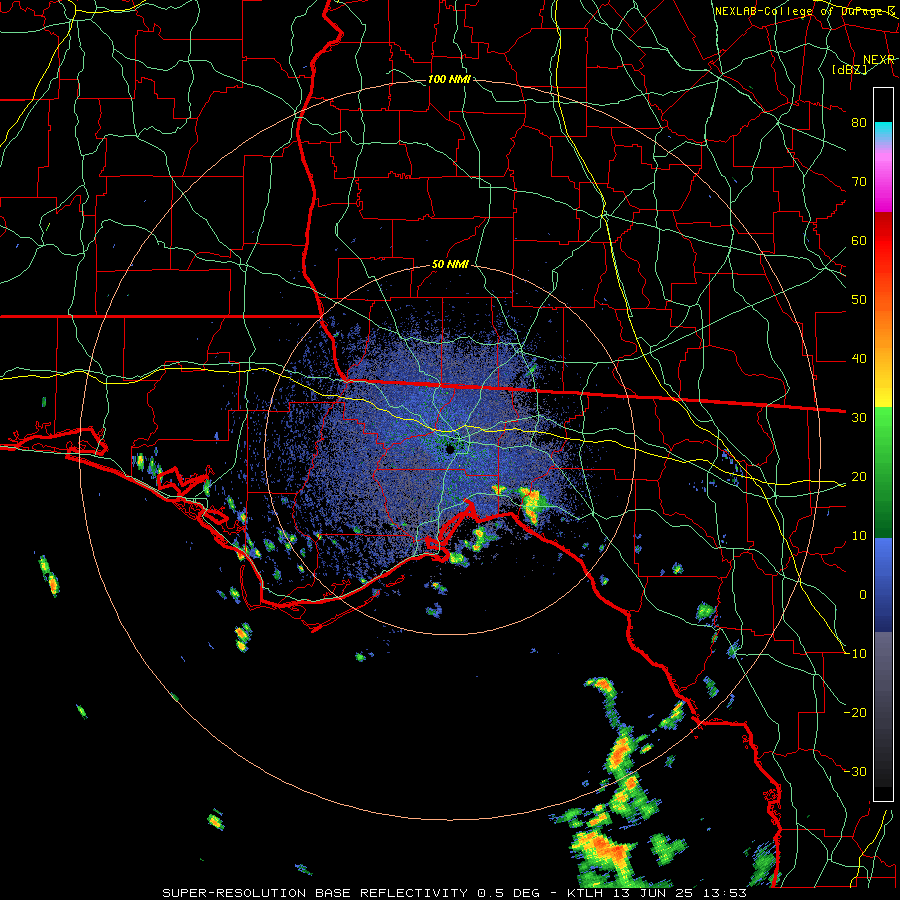Click the -10 value on the dBZ scale
Screen dimensions: 900x900
point(856,654)
